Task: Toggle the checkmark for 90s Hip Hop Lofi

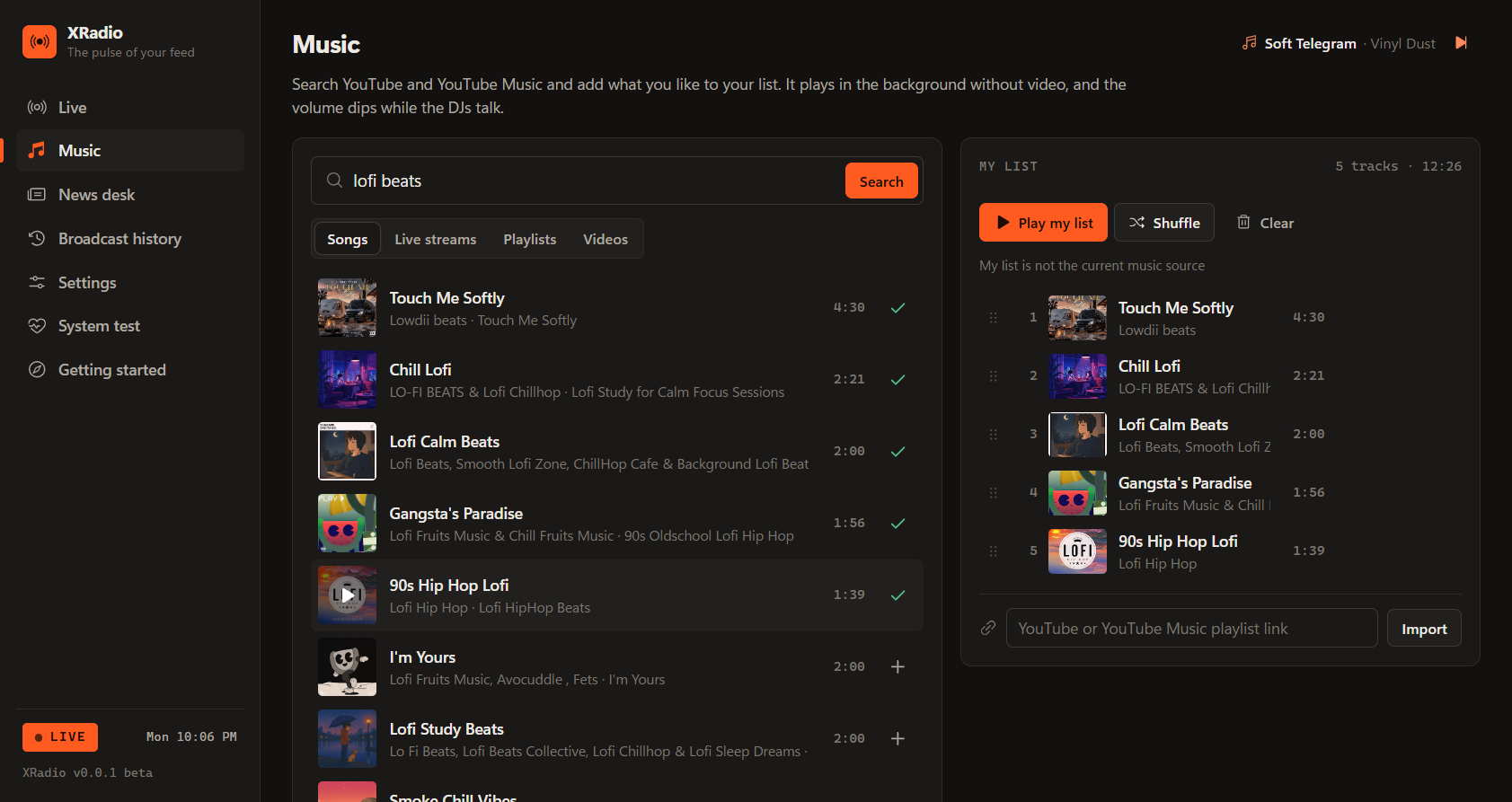Action: point(897,595)
